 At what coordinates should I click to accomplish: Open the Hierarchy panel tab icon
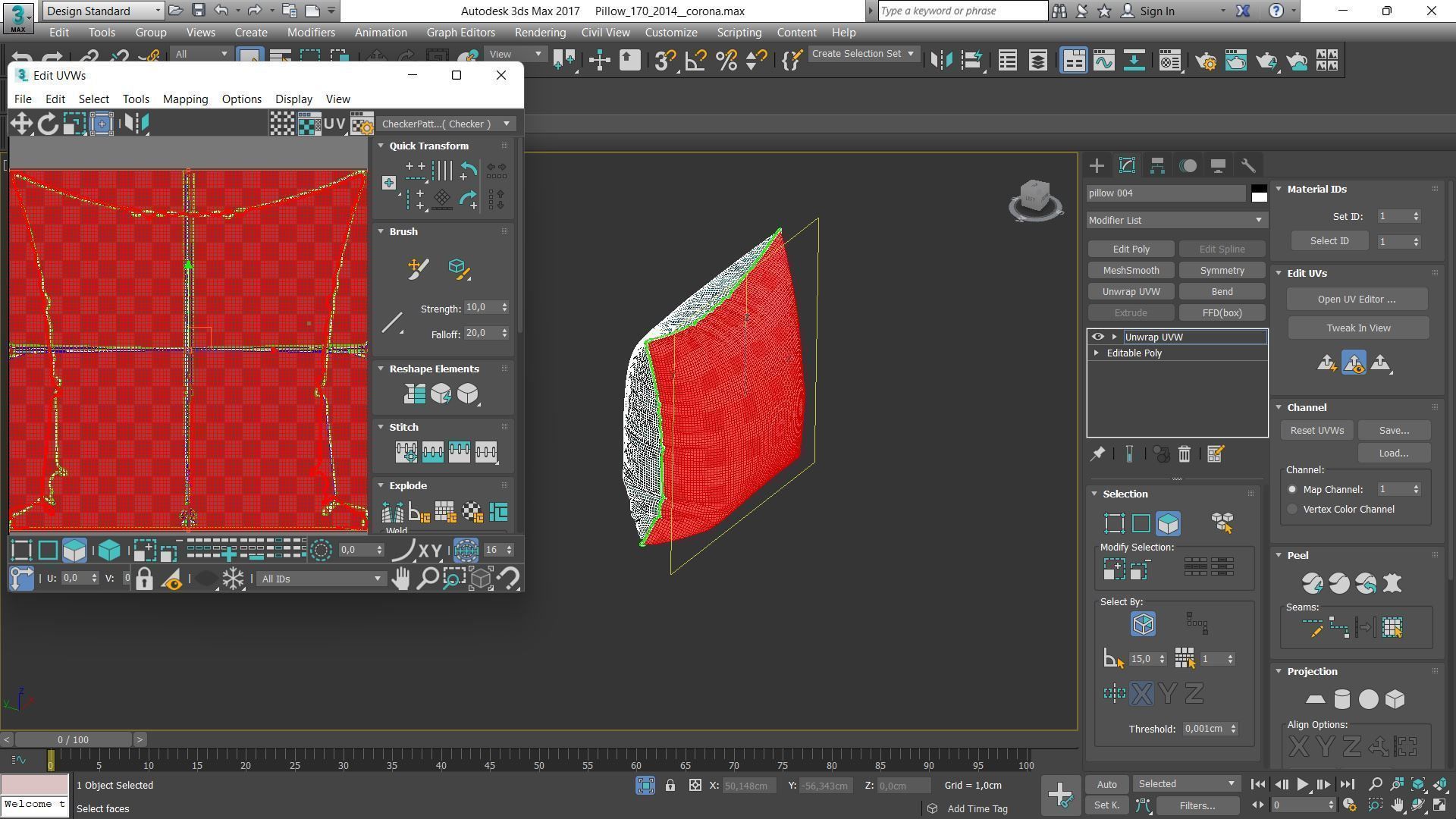[1157, 165]
